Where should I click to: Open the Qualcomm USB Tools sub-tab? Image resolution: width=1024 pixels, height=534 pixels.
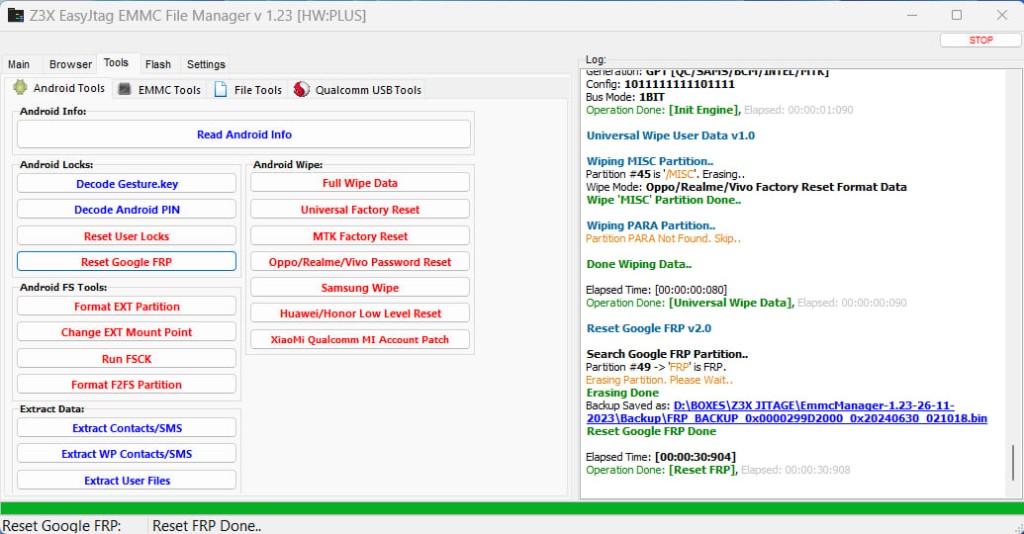click(357, 89)
